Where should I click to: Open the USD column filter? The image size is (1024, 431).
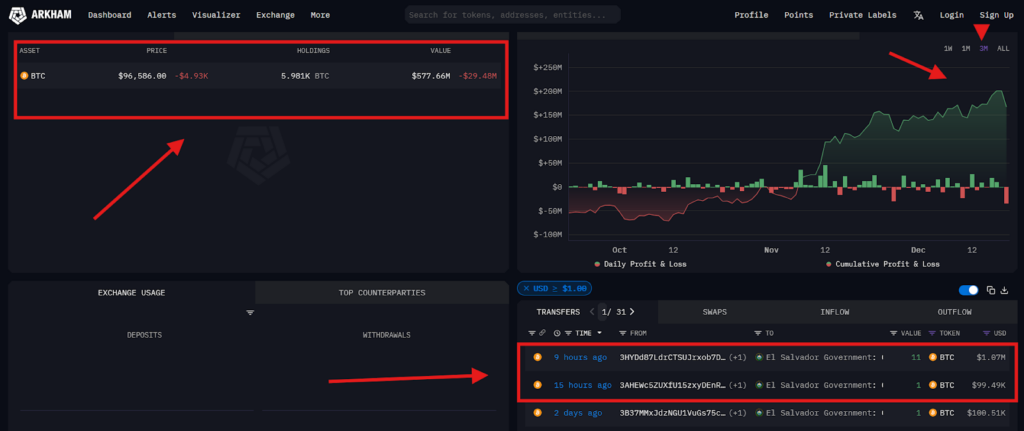pyautogui.click(x=987, y=333)
